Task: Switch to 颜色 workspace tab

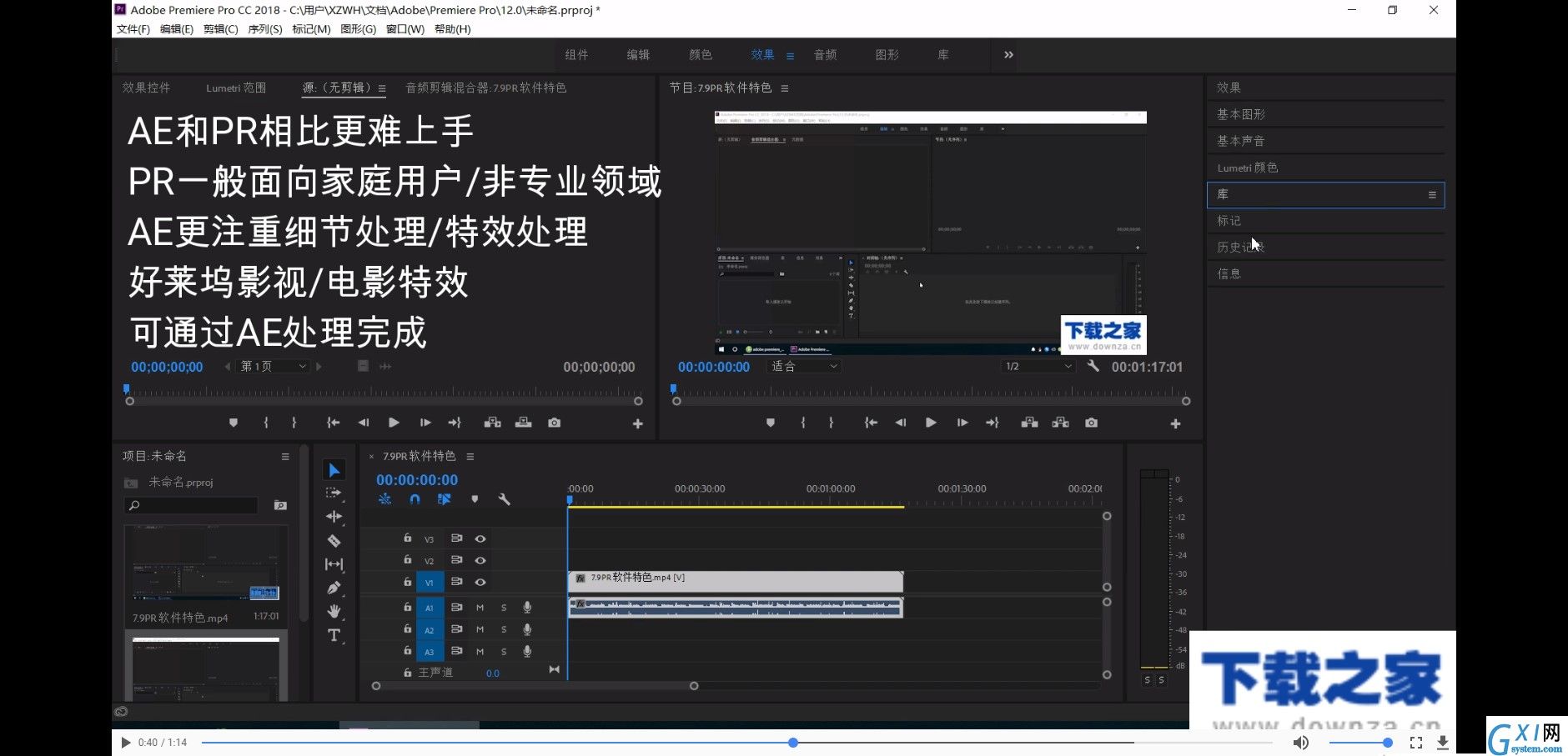Action: (x=701, y=55)
